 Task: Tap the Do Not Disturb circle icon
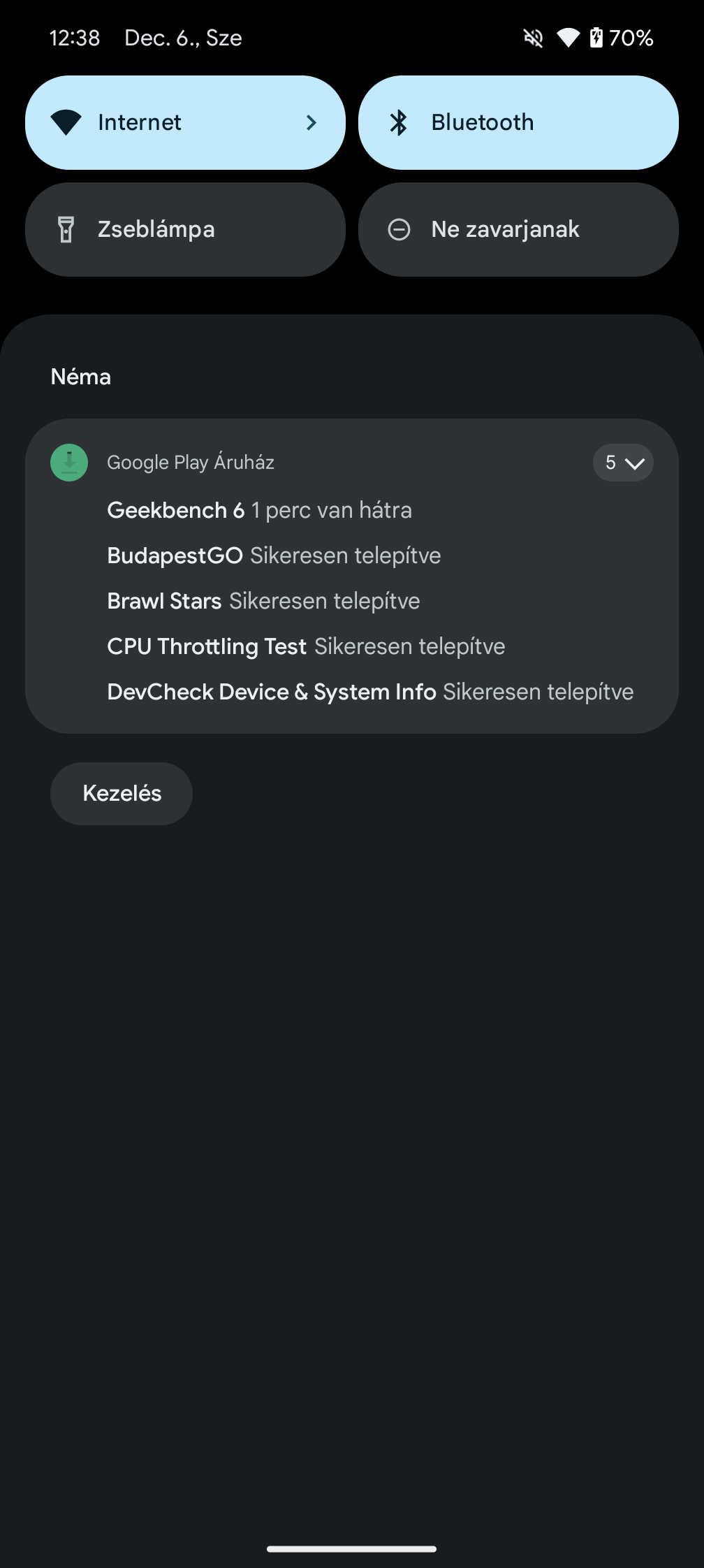point(399,229)
